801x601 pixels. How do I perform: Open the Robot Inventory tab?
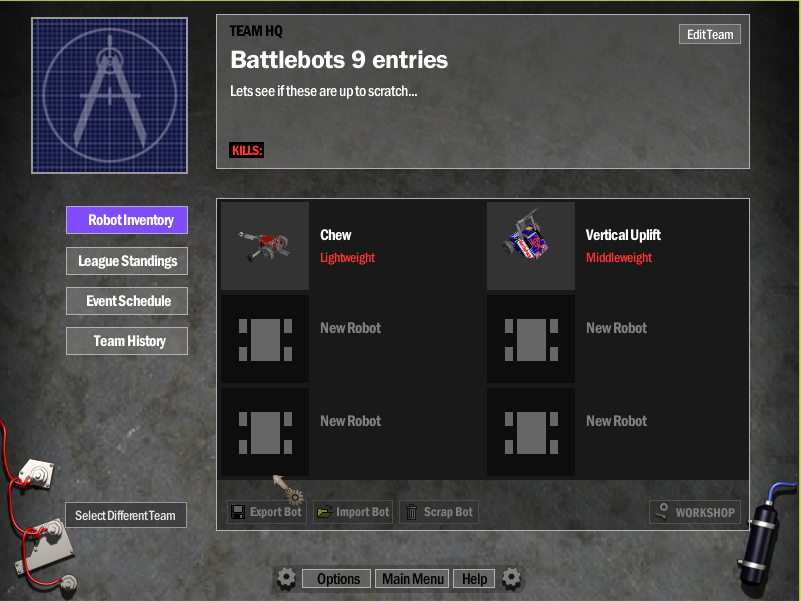point(127,220)
